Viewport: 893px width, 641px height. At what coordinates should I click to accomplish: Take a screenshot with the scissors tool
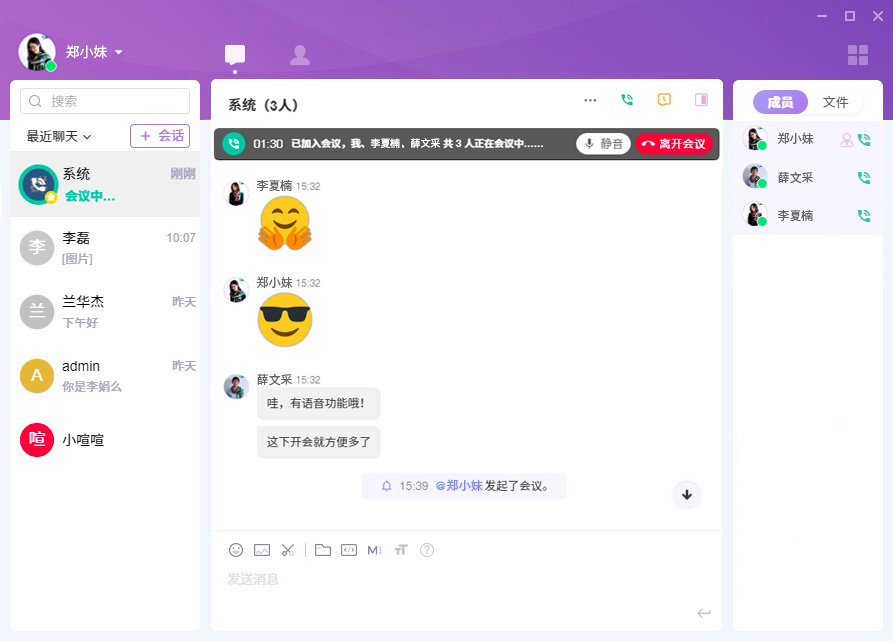(x=288, y=550)
